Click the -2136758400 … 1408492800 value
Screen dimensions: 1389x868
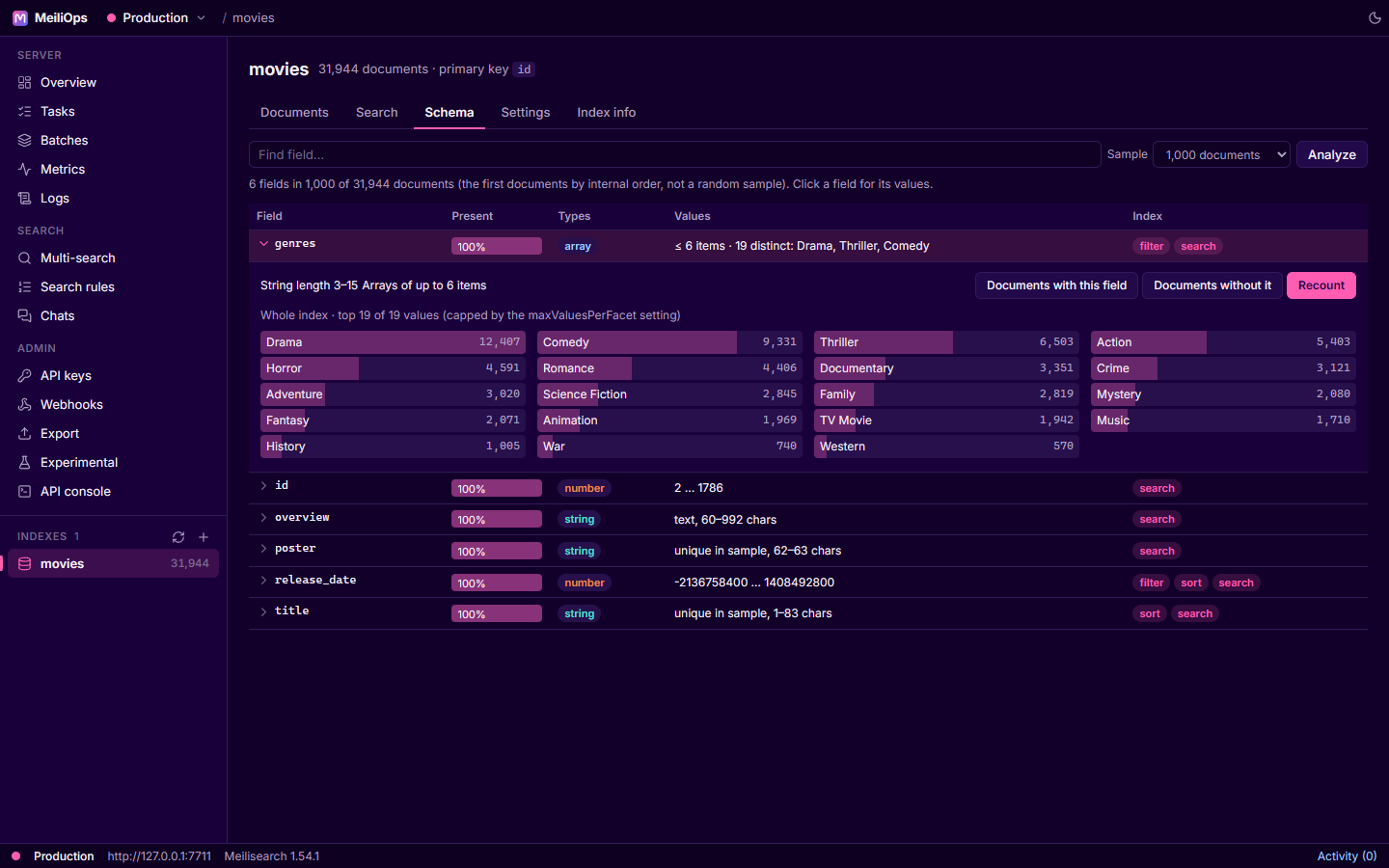point(754,583)
